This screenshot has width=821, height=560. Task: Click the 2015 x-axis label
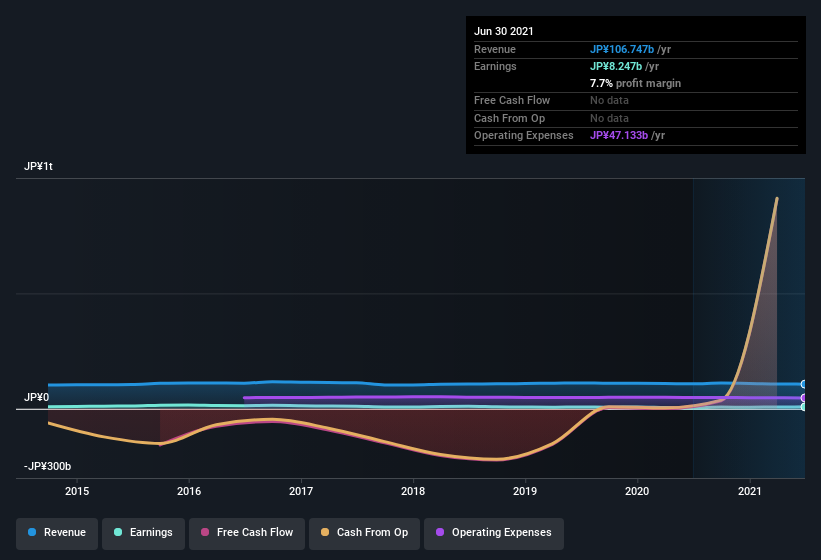point(77,491)
